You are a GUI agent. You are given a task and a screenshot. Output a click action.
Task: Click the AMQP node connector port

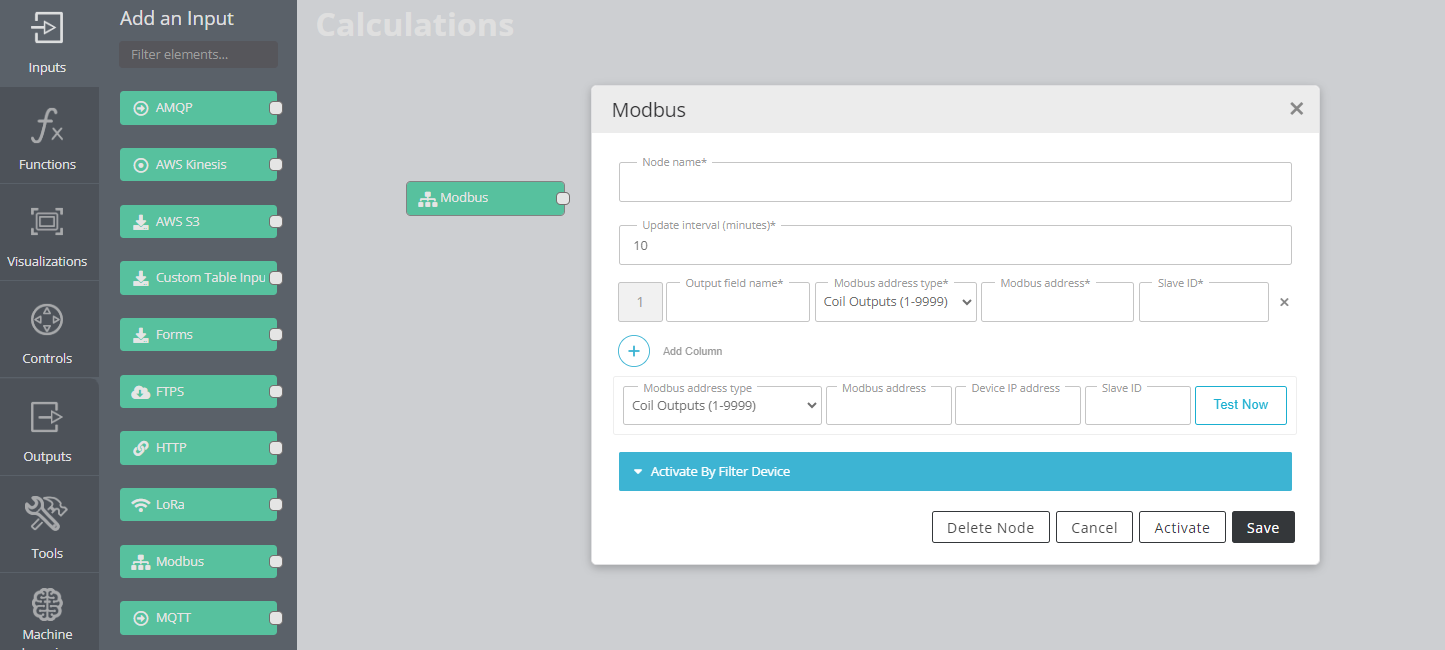276,108
